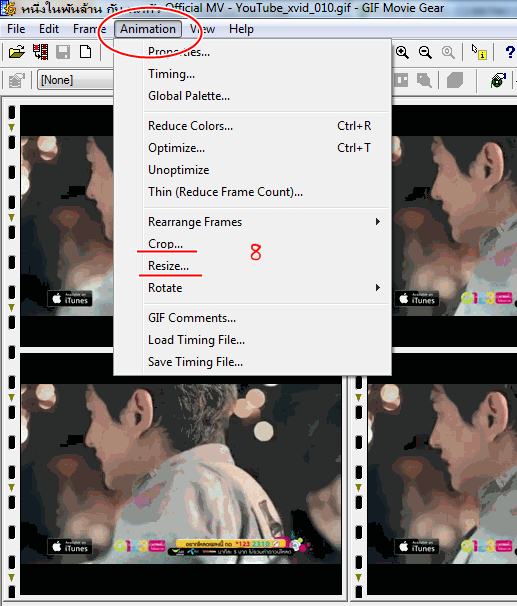Click the Insert Frames filmstrip icon

[41, 51]
